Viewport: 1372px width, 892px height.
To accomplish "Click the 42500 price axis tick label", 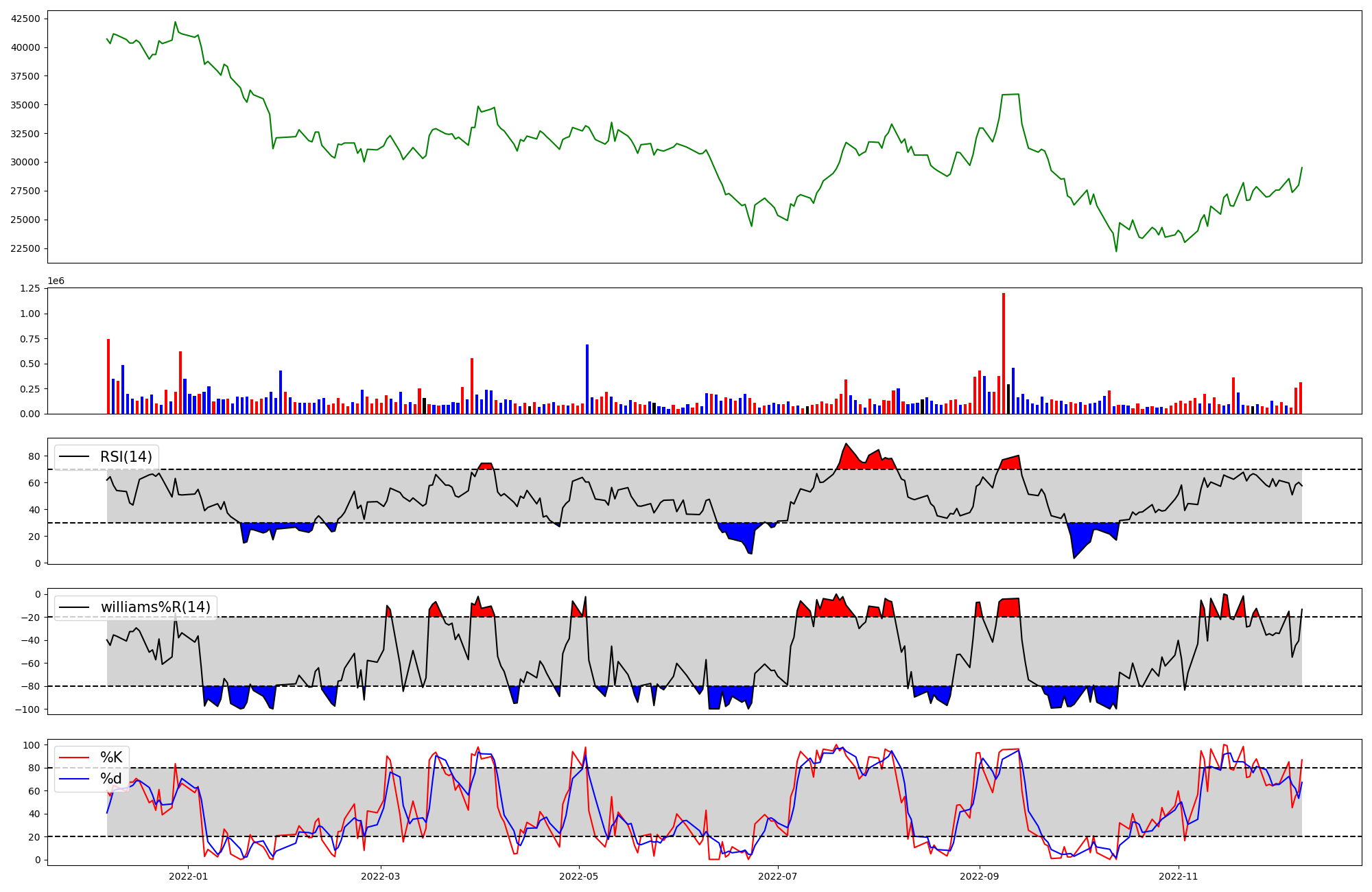I will pos(25,19).
